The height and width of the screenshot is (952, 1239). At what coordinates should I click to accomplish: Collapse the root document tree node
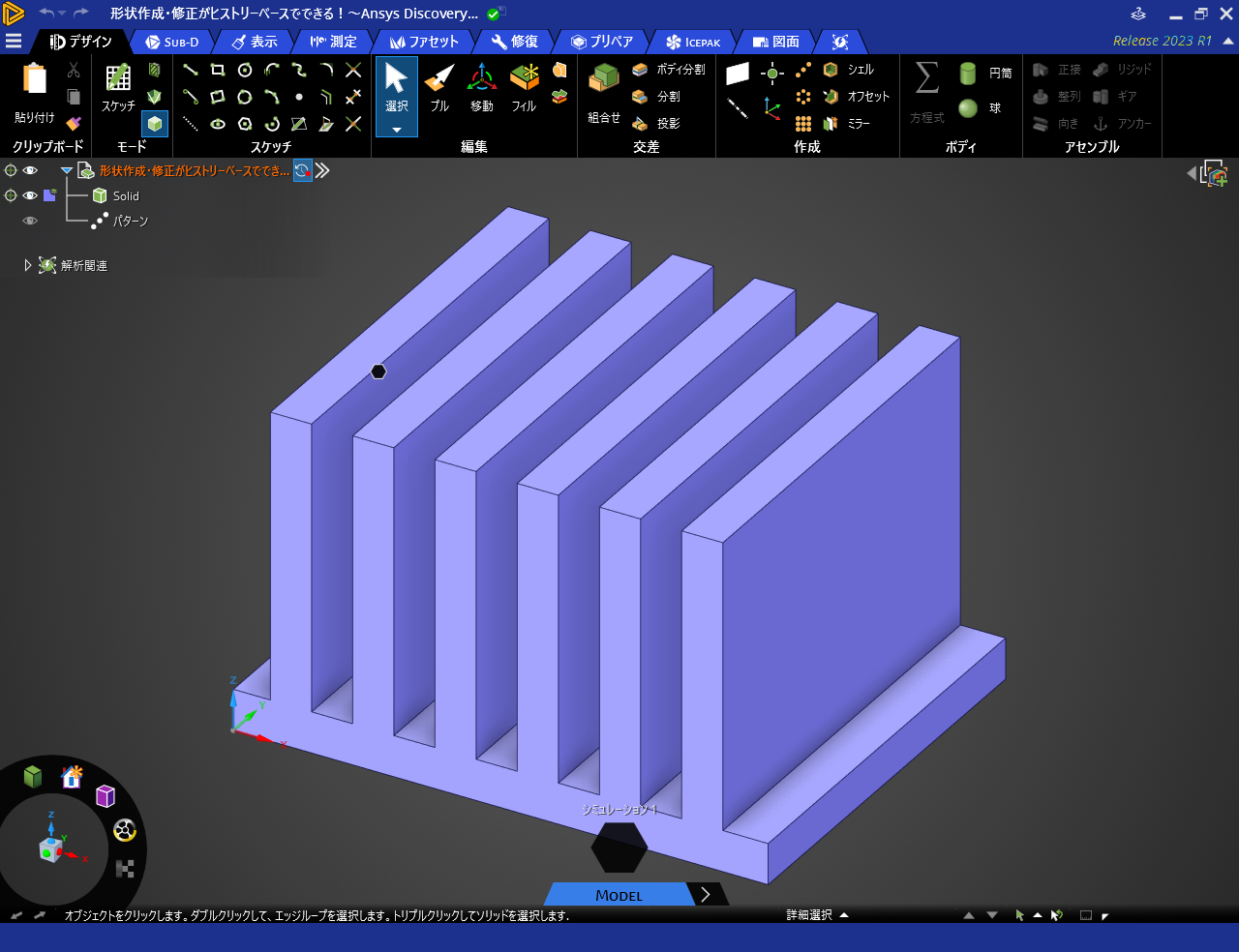pyautogui.click(x=67, y=170)
